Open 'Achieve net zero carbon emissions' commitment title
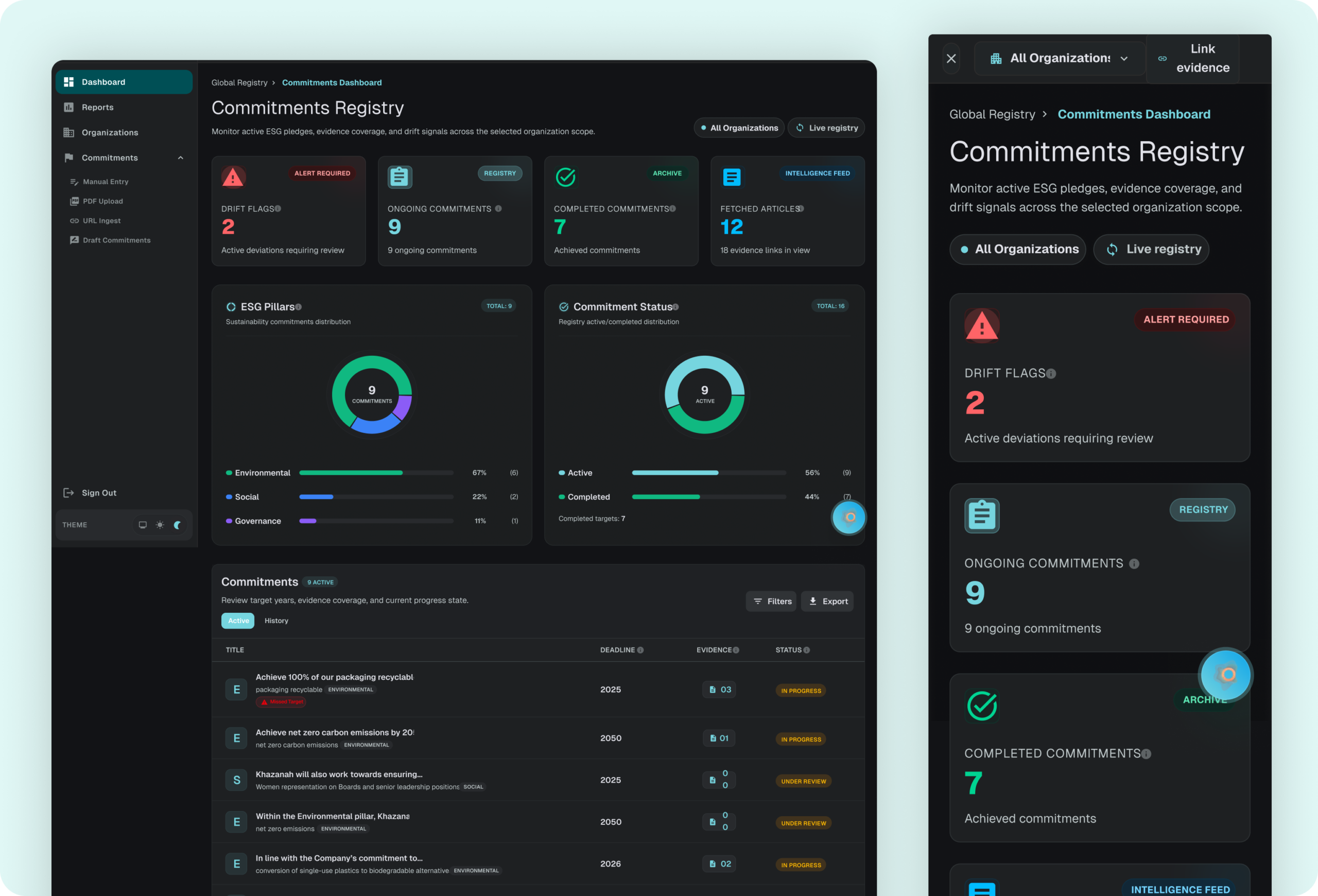Viewport: 1318px width, 896px height. 335,733
